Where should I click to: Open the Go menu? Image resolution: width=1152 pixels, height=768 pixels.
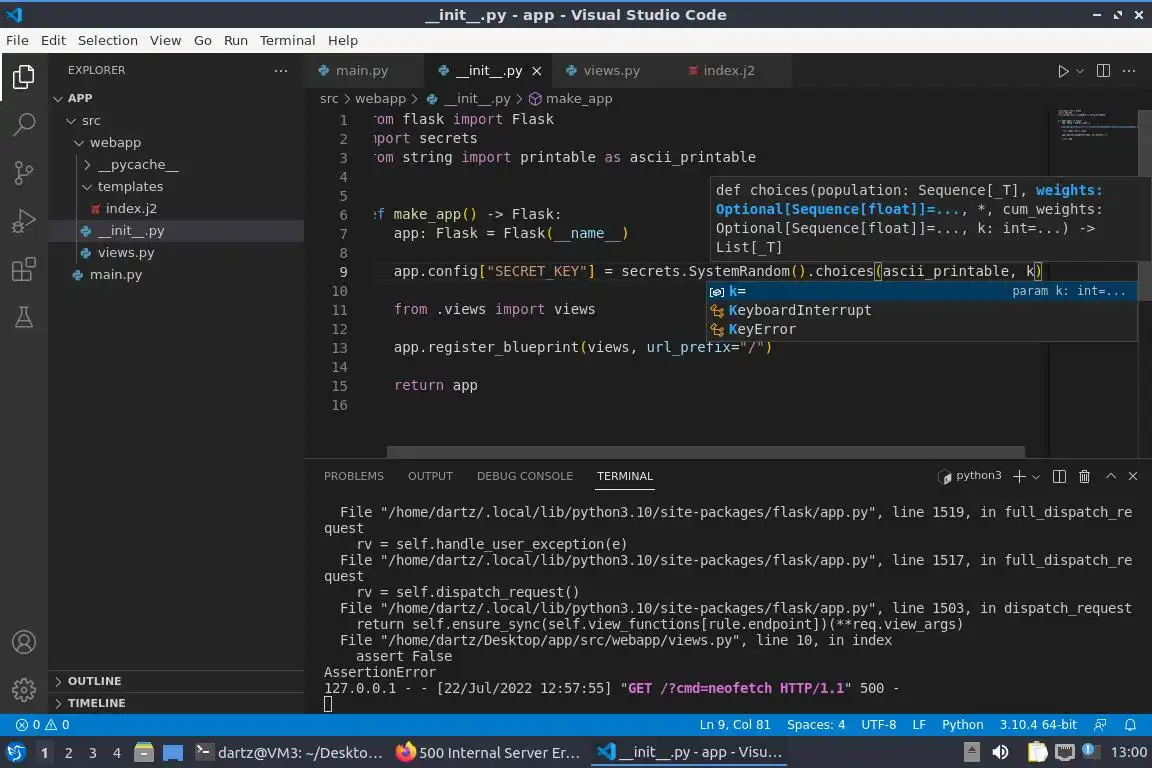pos(203,40)
